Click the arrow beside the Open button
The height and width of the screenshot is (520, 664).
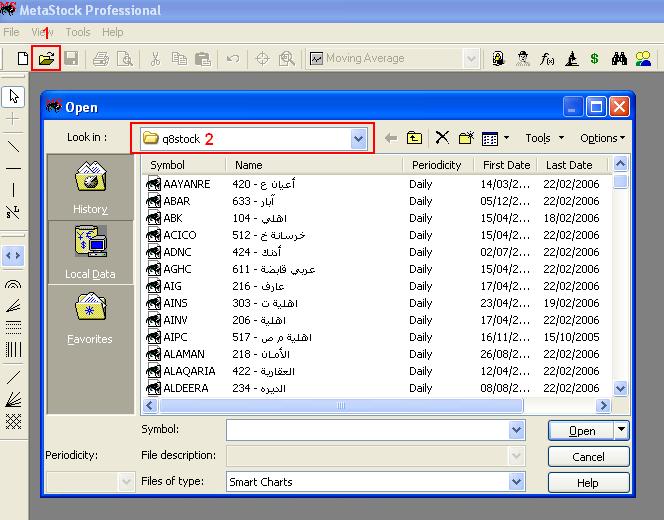[621, 430]
